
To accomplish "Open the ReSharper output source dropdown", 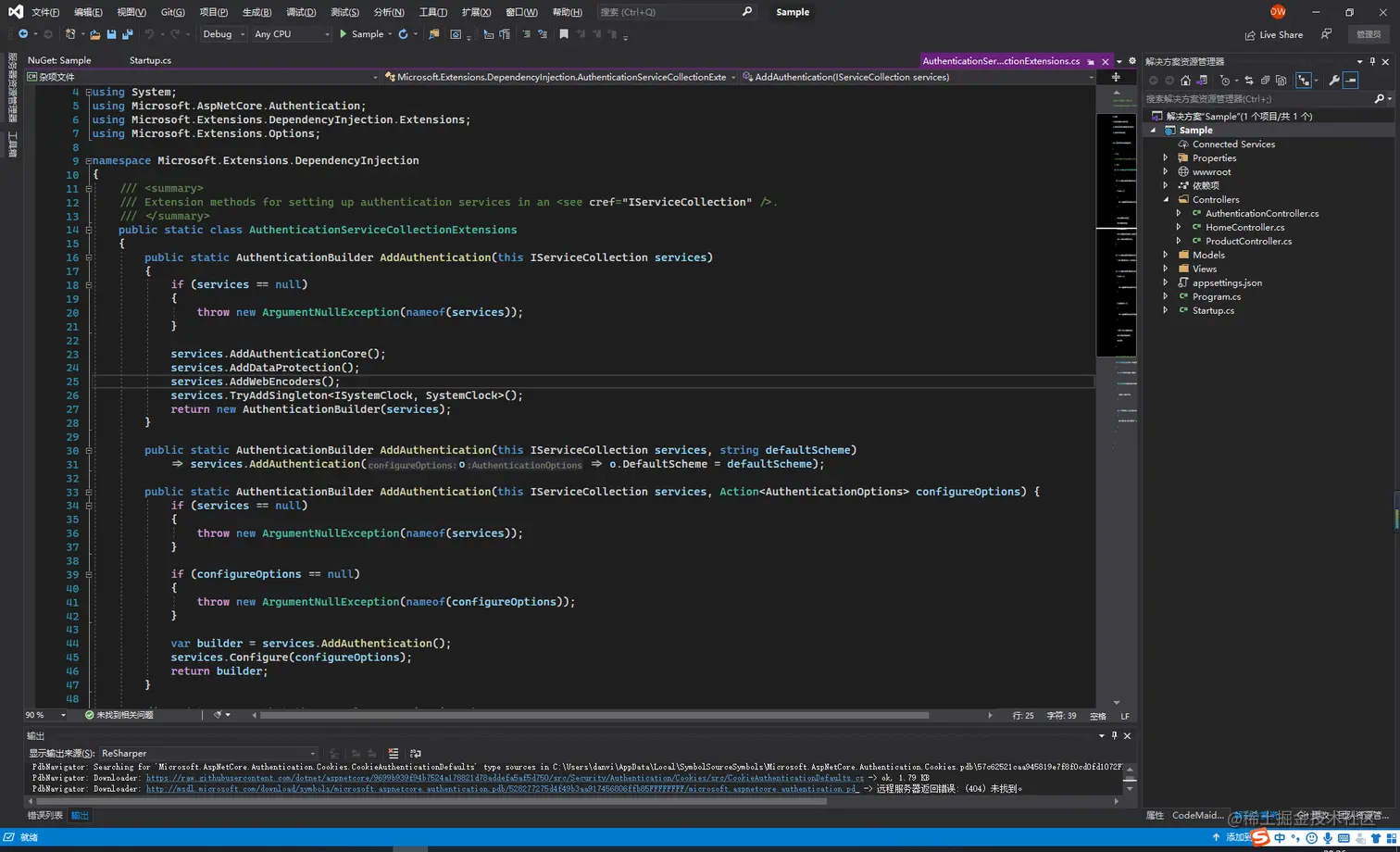I will [208, 754].
